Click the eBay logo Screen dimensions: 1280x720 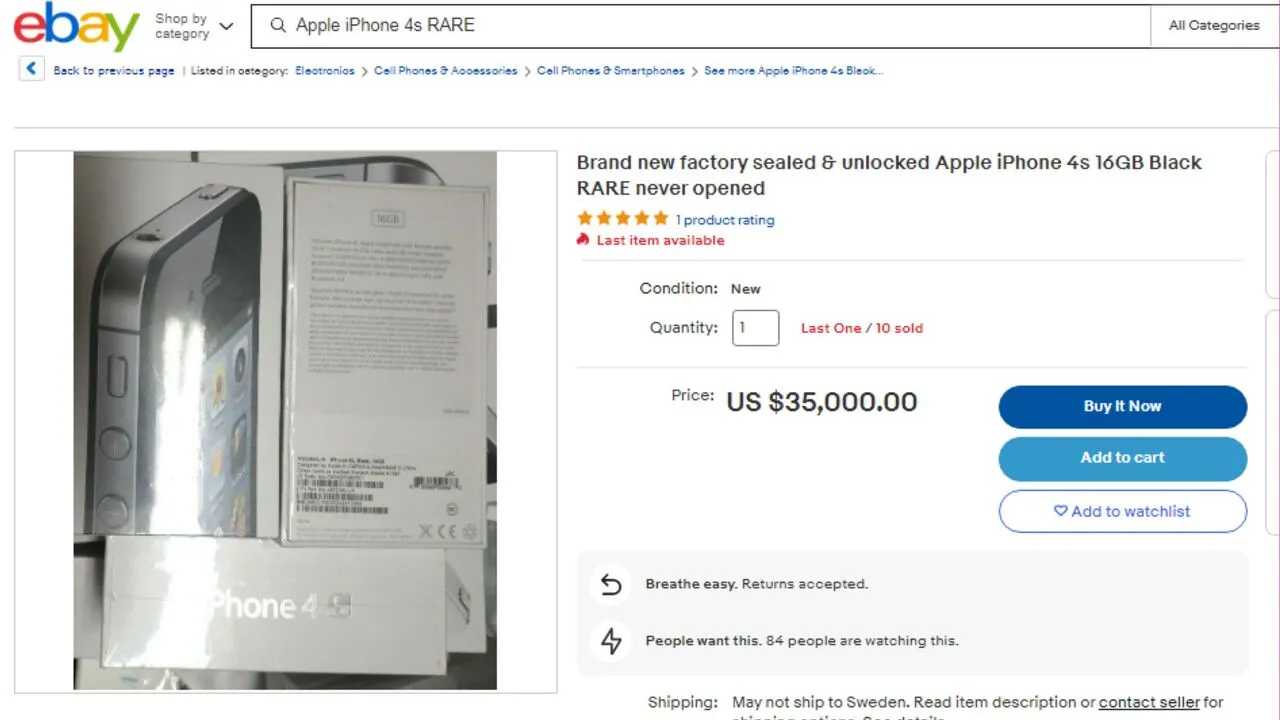click(x=76, y=27)
